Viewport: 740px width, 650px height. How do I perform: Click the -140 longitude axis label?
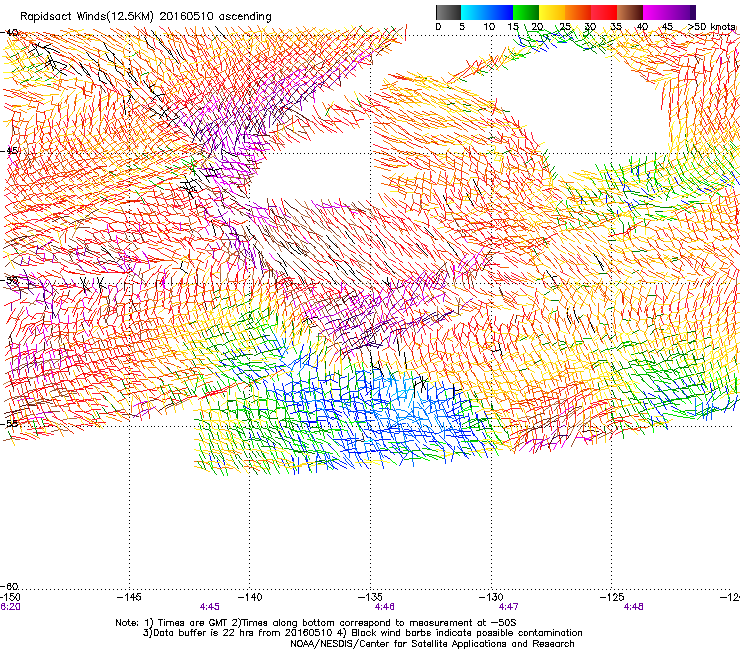(250, 597)
